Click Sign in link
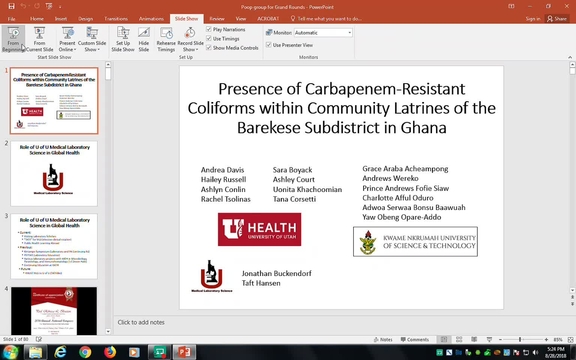The height and width of the screenshot is (360, 576). [x=533, y=19]
